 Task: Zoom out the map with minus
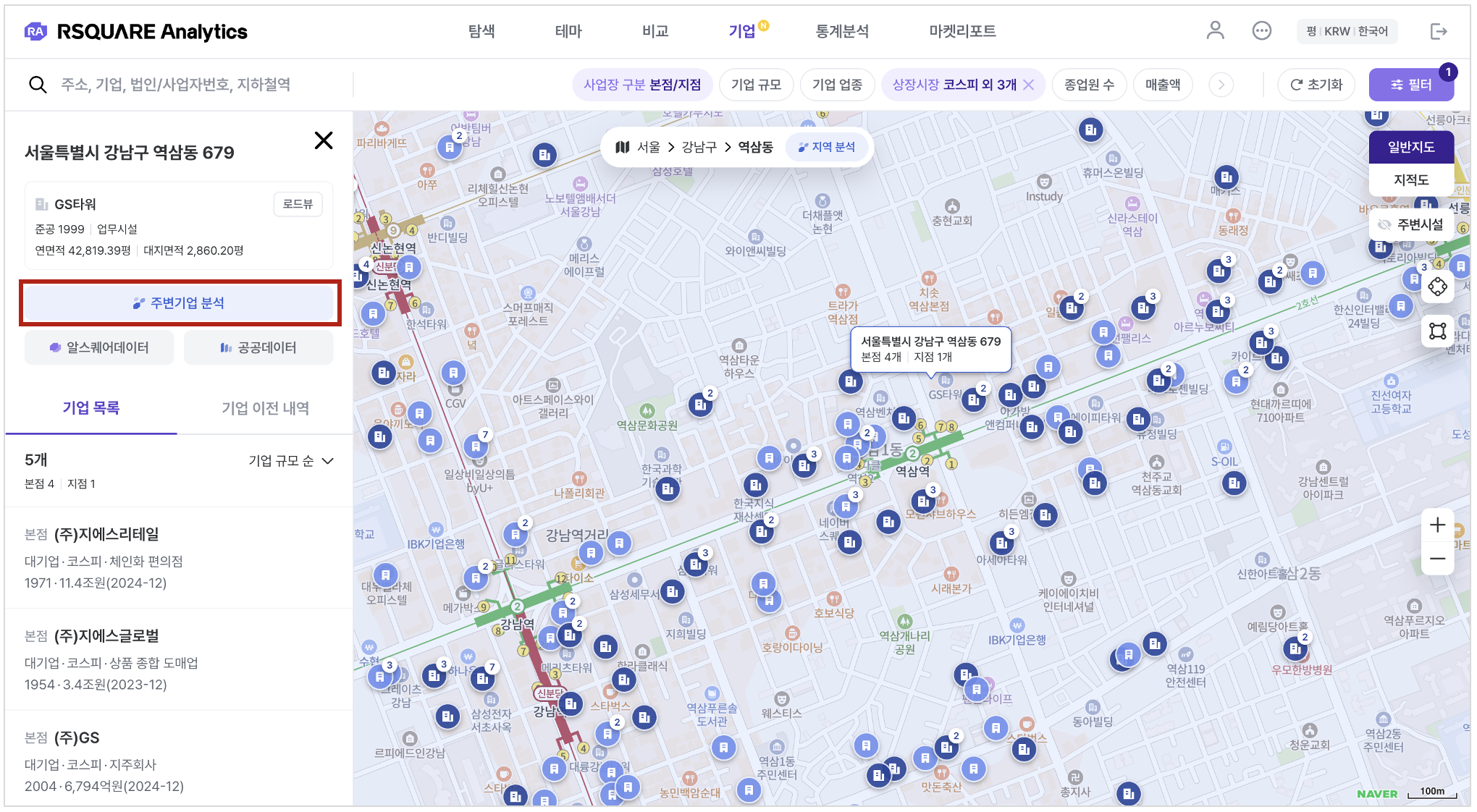coord(1437,559)
